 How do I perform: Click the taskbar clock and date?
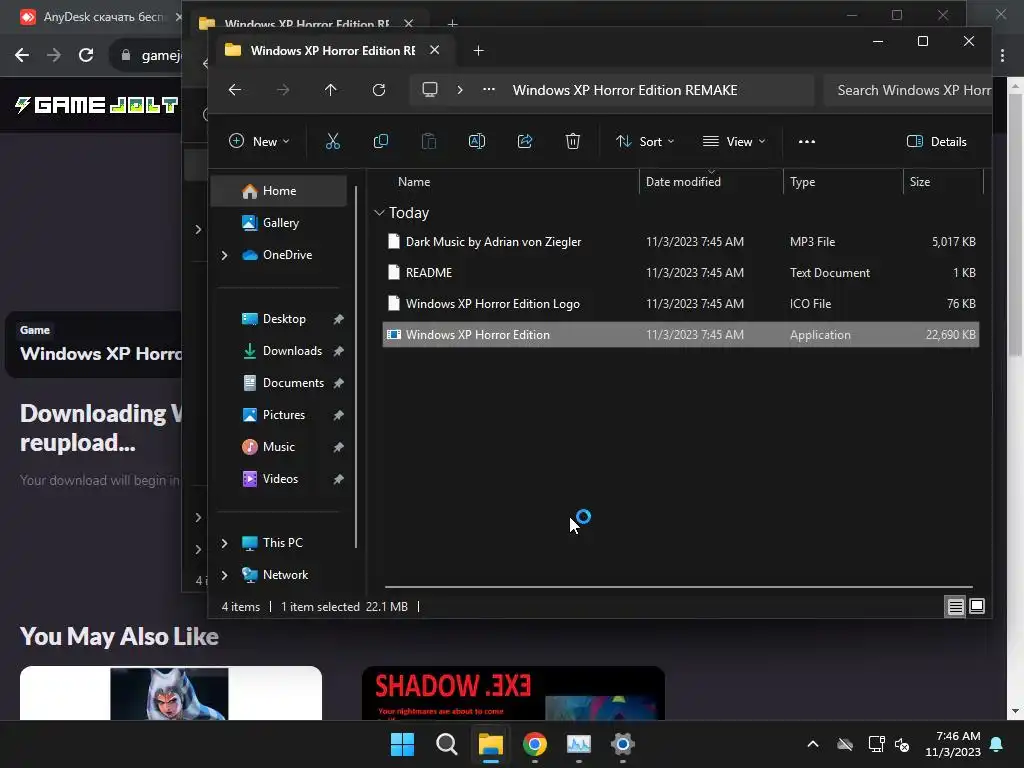tap(953, 744)
